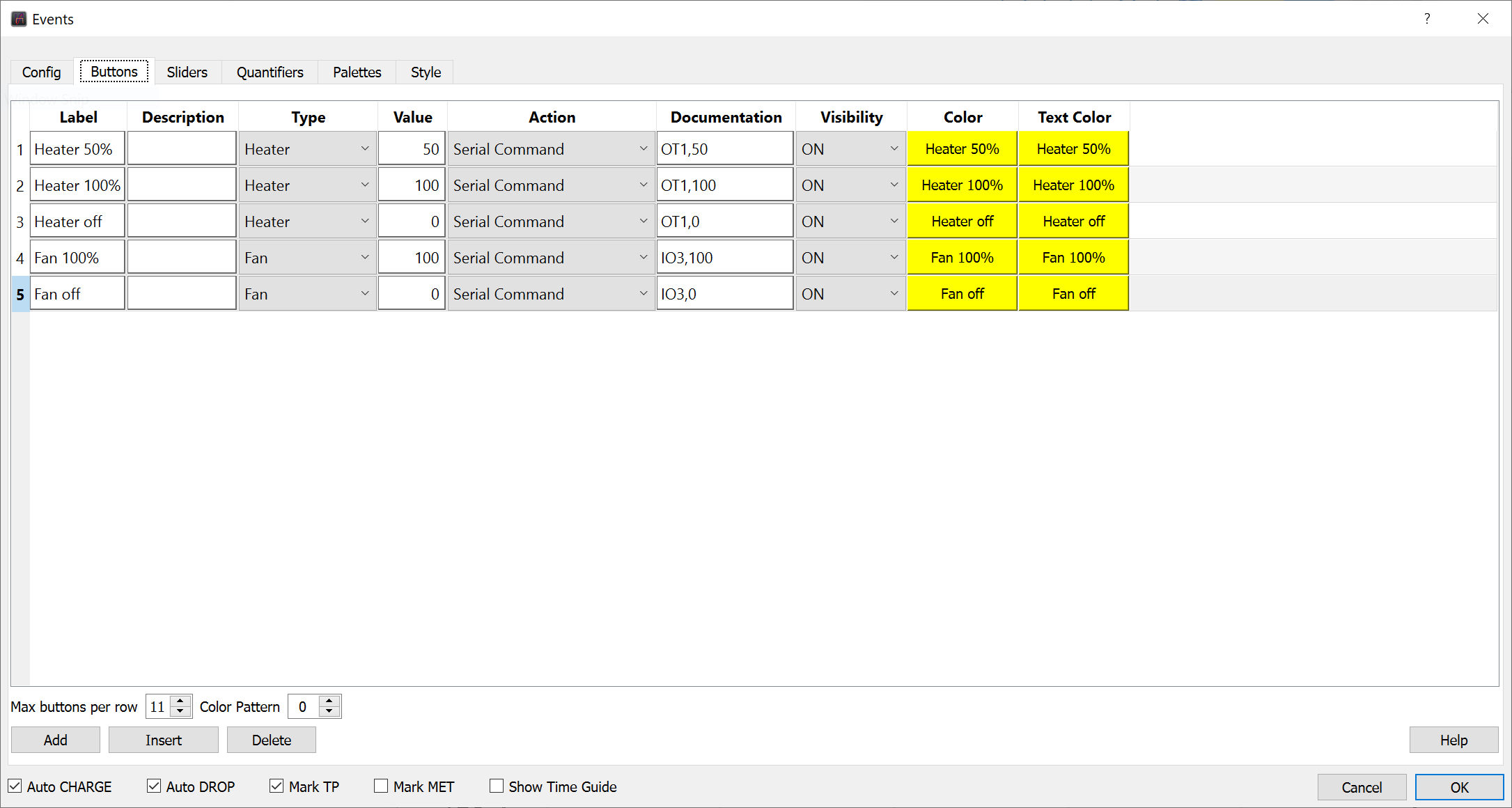Click the Artisan app icon in title bar
Viewport: 1512px width, 808px height.
pyautogui.click(x=19, y=19)
